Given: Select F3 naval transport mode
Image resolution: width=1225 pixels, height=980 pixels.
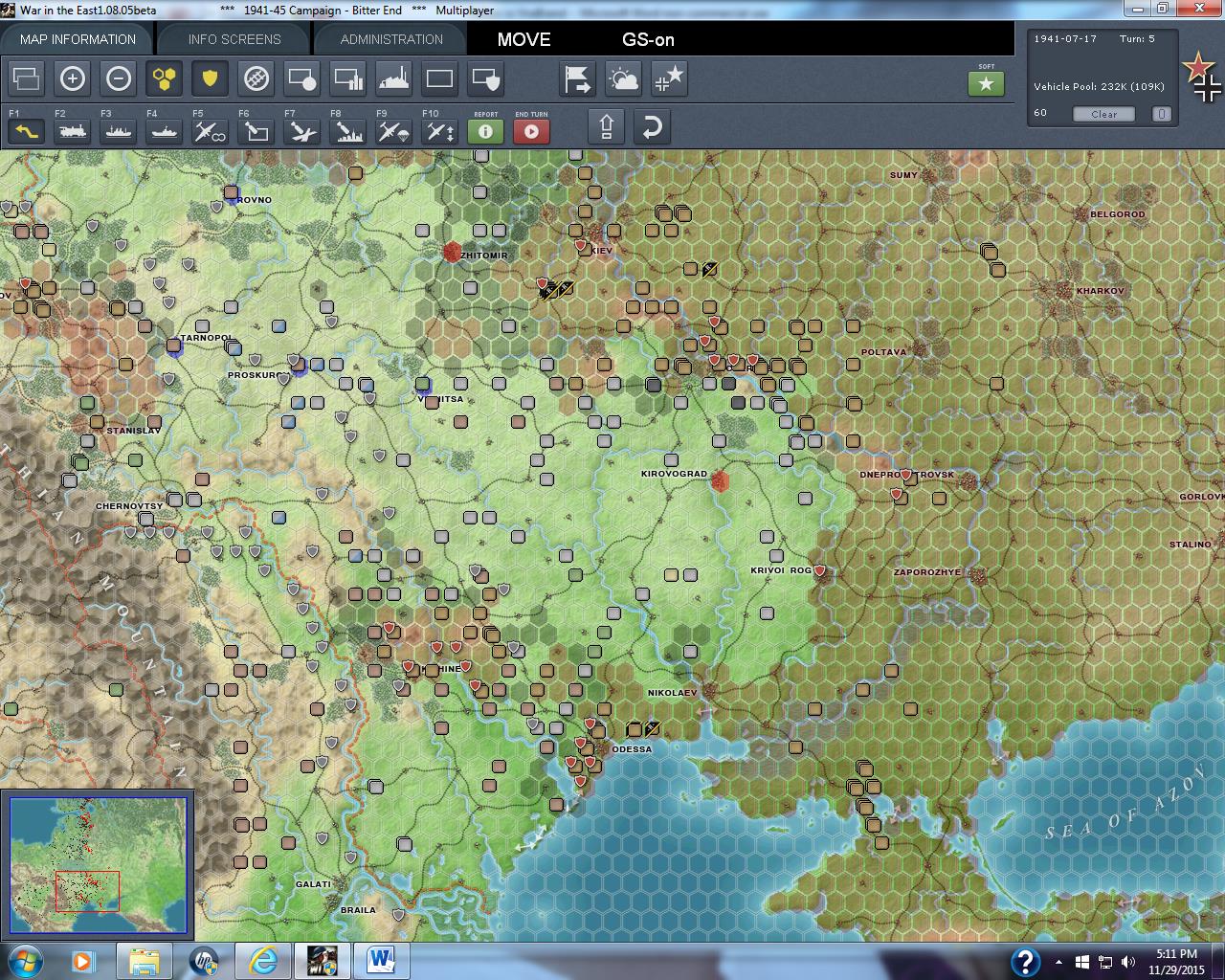Looking at the screenshot, I should (x=119, y=130).
